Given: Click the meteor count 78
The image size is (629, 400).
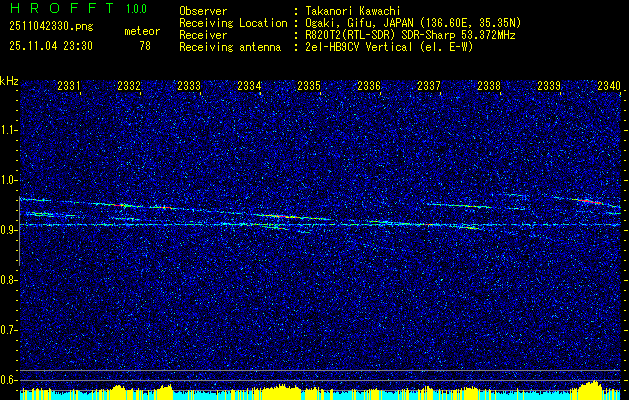Looking at the screenshot, I should [145, 46].
